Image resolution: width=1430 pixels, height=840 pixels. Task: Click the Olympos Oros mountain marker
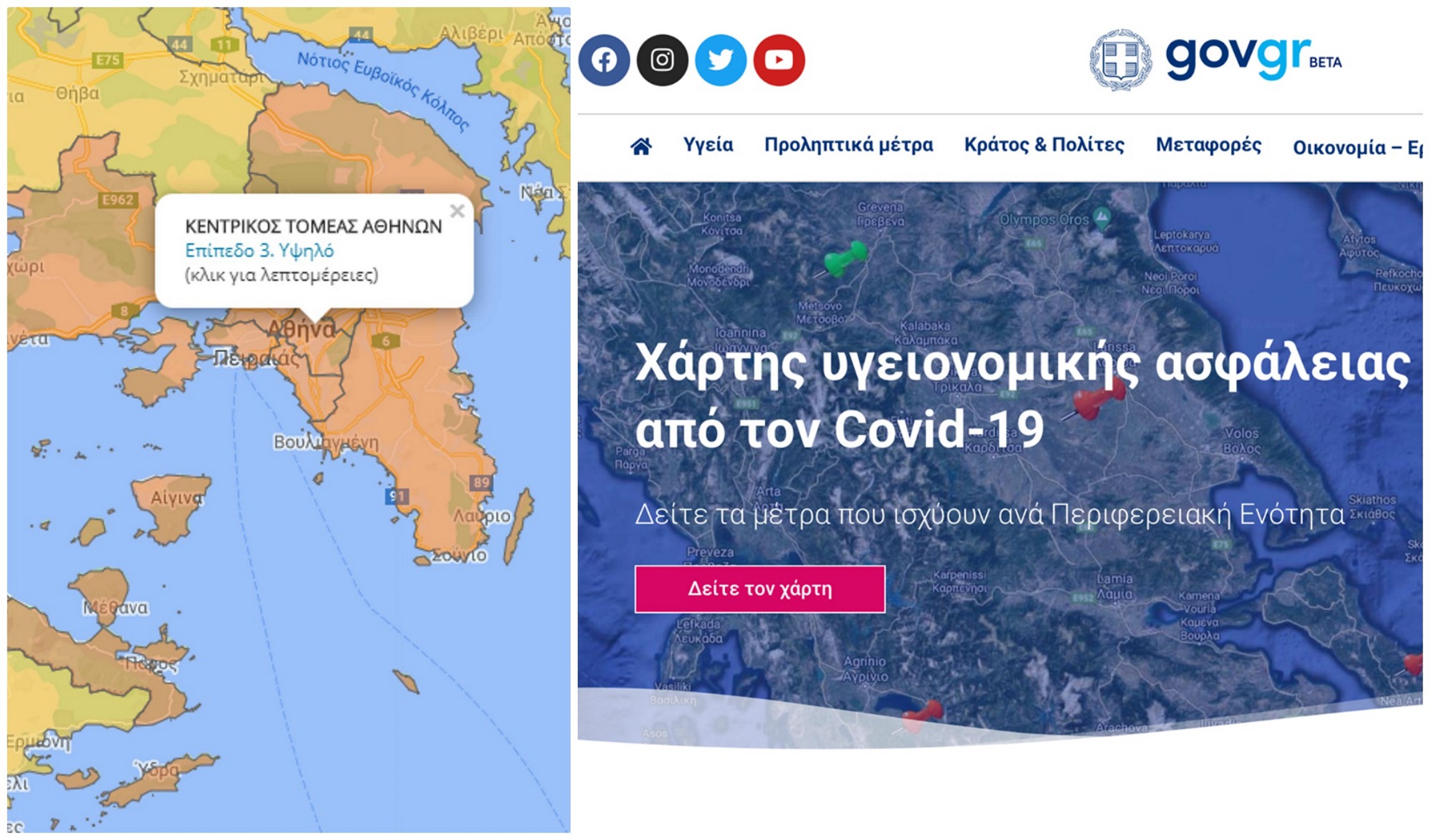(1102, 217)
